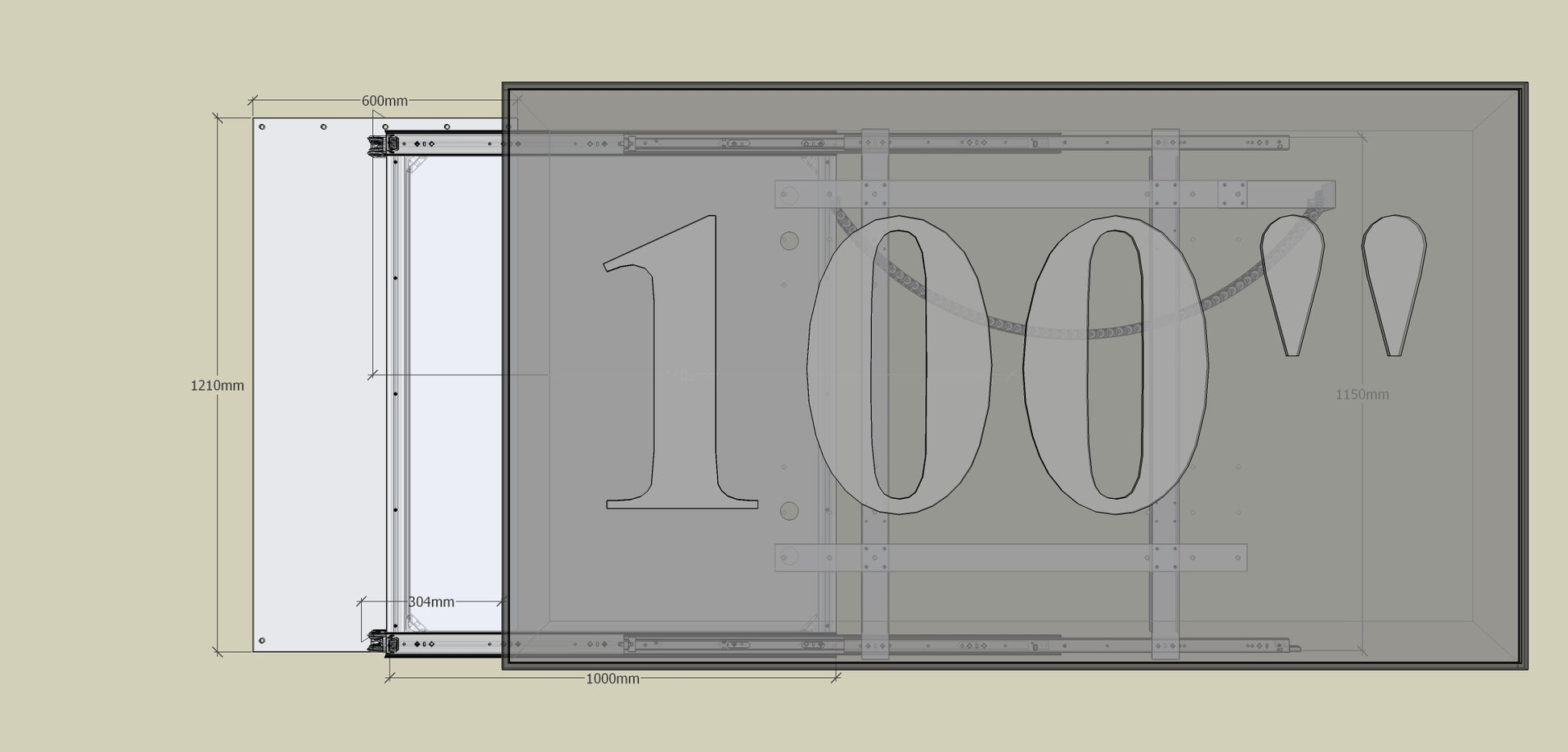Click the 304mm dimension label
The height and width of the screenshot is (752, 1568).
click(431, 602)
